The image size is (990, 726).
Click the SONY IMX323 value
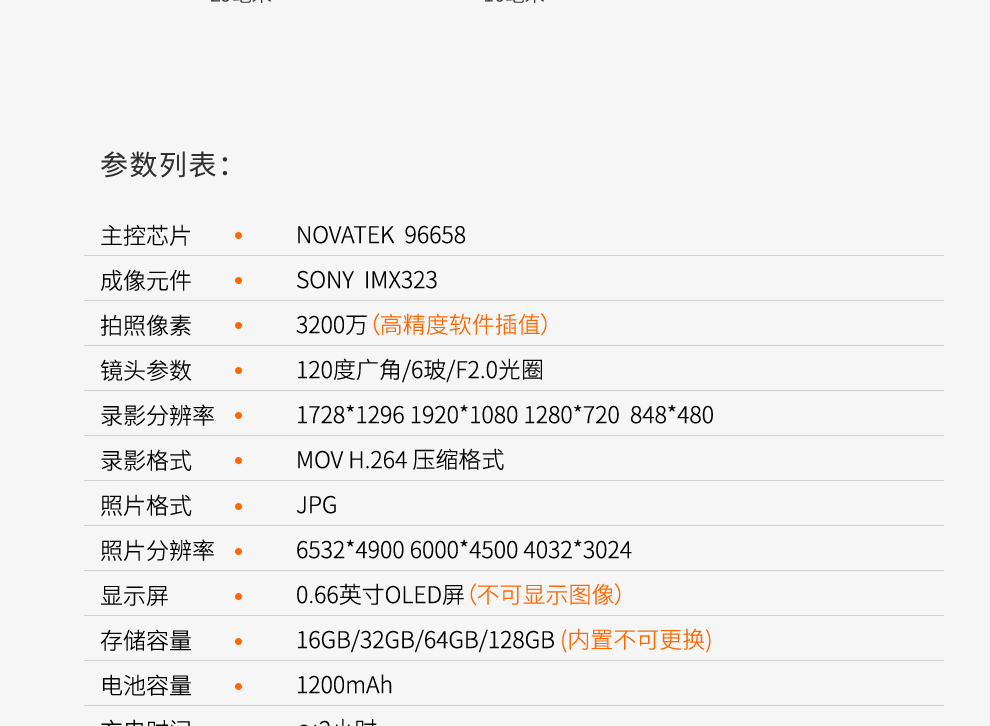click(367, 280)
